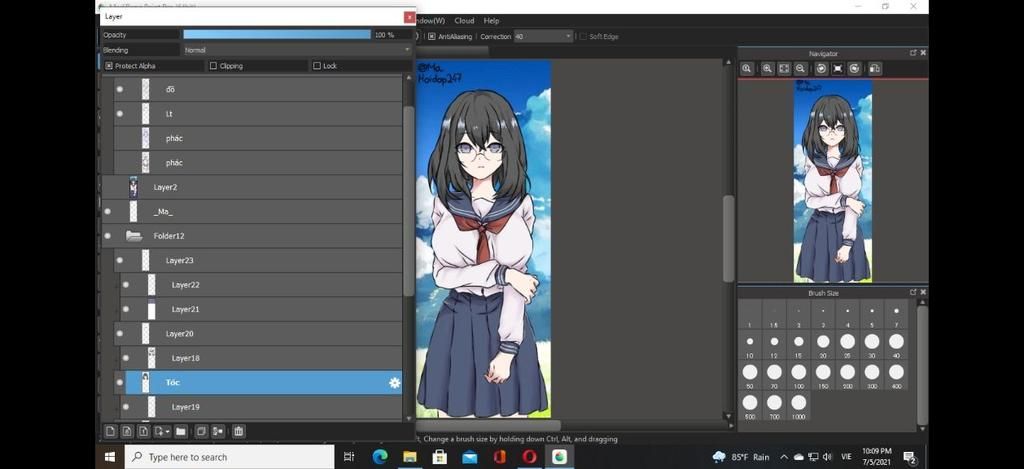Undock the Navigator panel
The image size is (1024, 469).
(x=913, y=54)
